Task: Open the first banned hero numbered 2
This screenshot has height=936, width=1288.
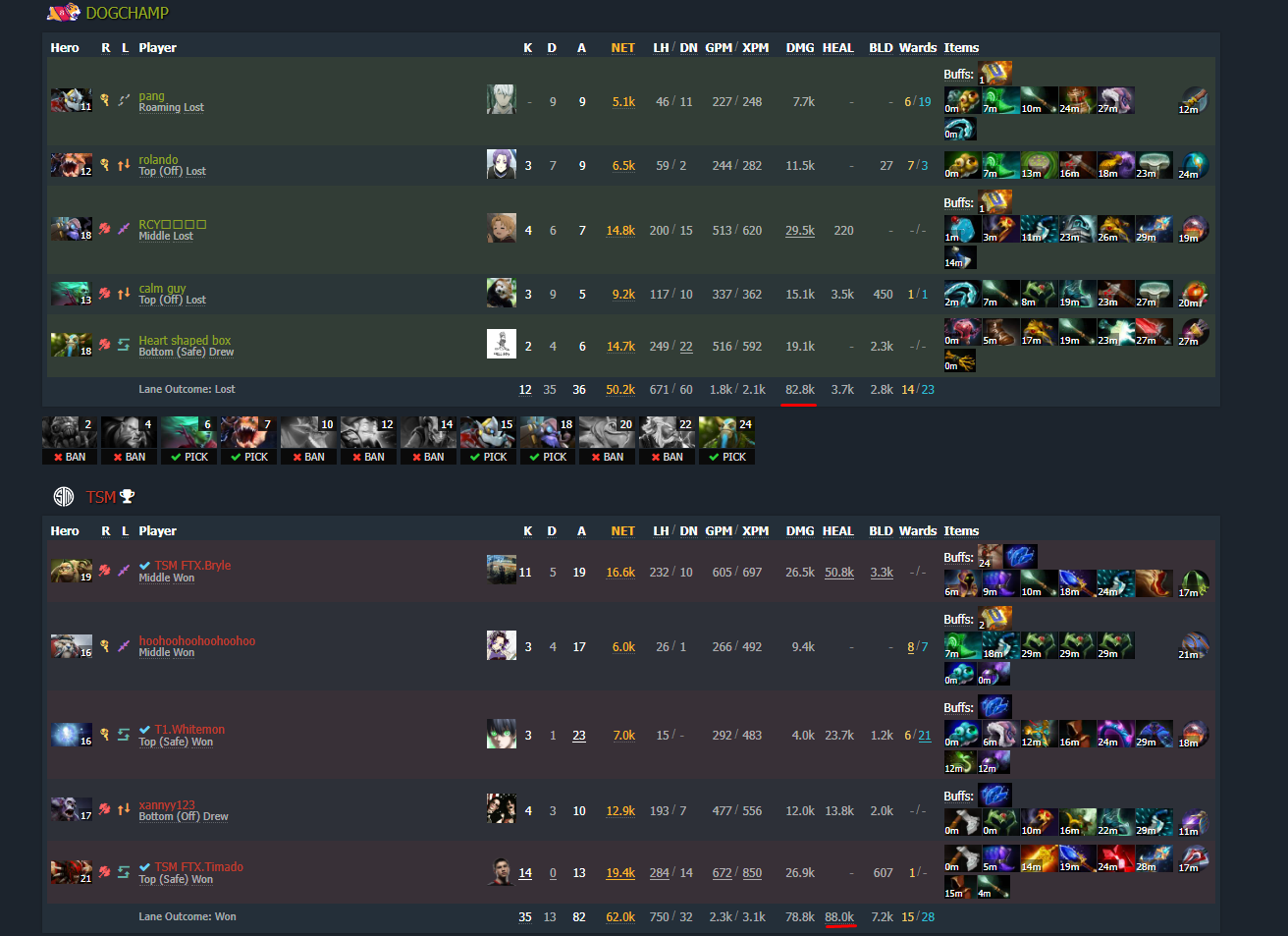Action: tap(70, 432)
